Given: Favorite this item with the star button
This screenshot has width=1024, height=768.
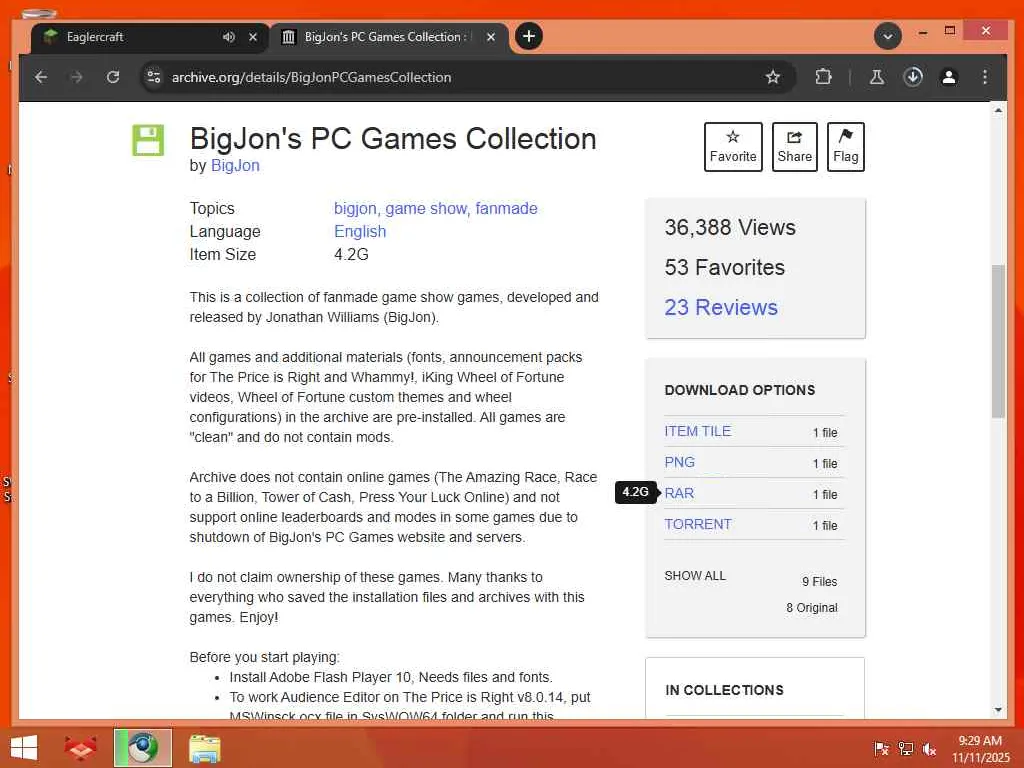Looking at the screenshot, I should (733, 147).
